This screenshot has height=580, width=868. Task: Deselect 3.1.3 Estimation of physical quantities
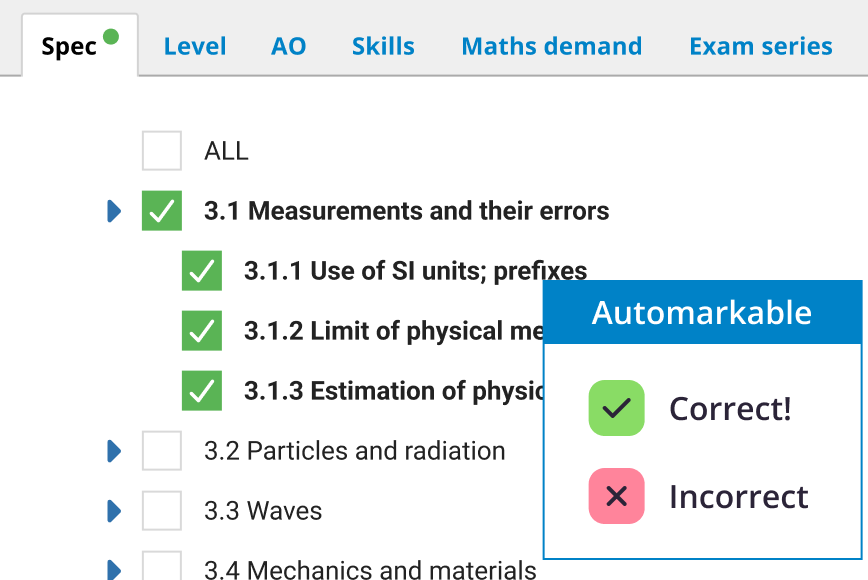[x=201, y=391]
